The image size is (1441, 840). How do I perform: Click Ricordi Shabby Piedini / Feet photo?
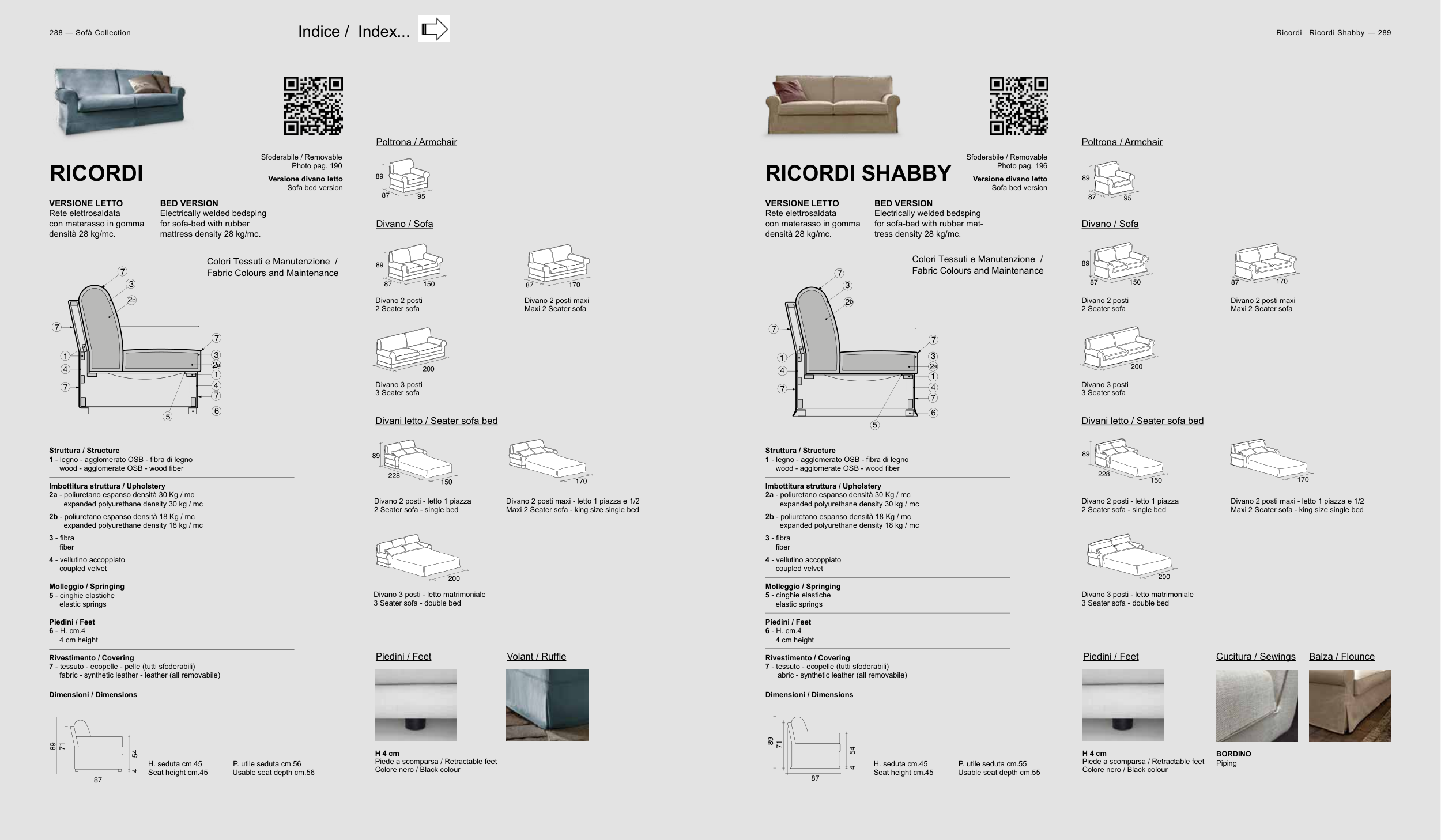1122,705
